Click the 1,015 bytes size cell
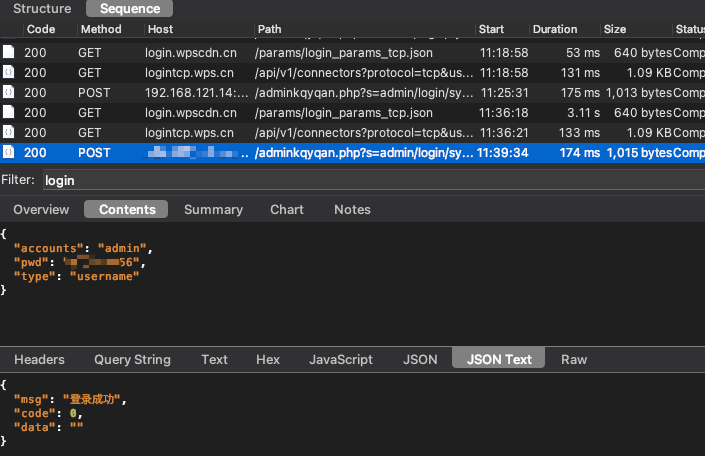The image size is (705, 456). click(x=638, y=153)
